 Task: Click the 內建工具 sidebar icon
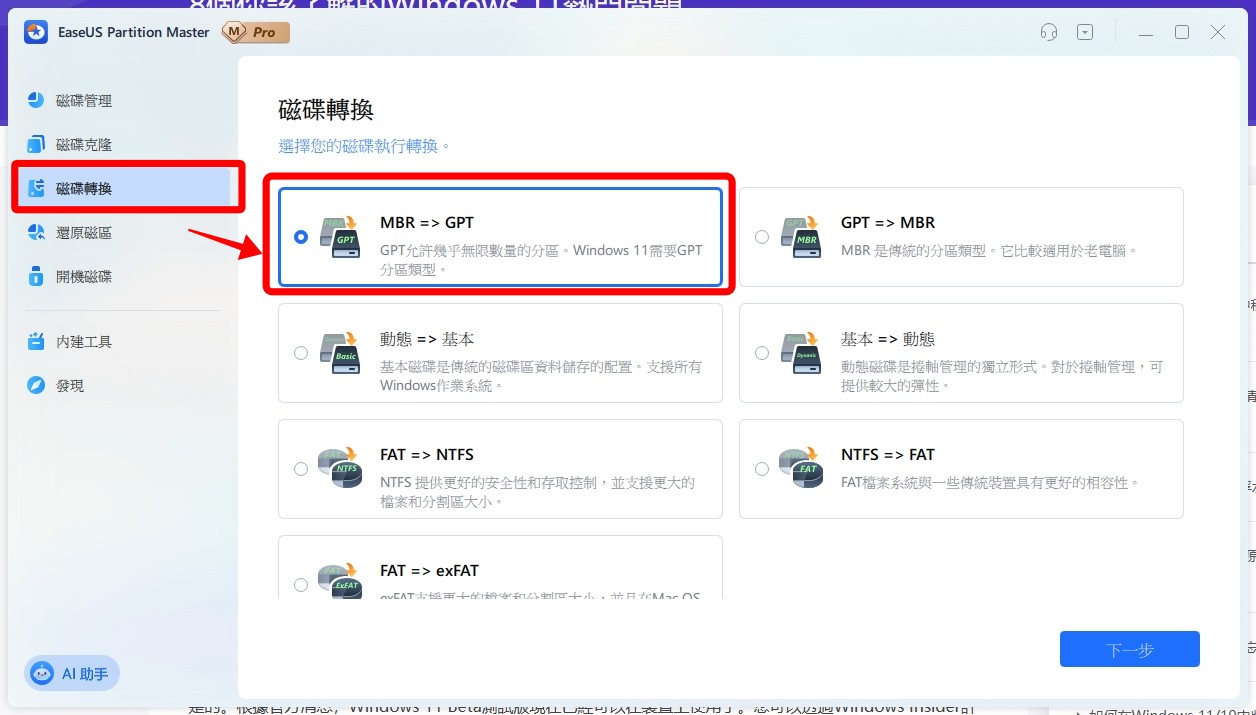(x=36, y=341)
